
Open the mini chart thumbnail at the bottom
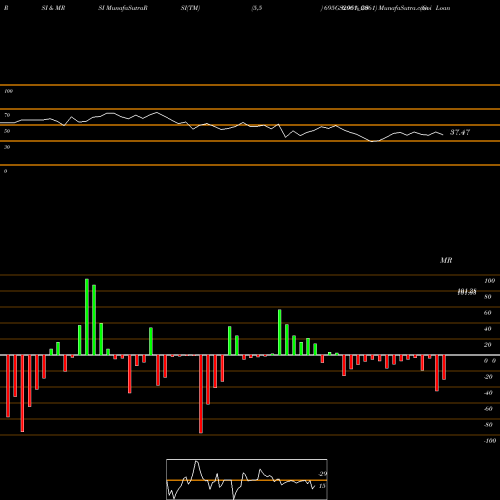247,479
